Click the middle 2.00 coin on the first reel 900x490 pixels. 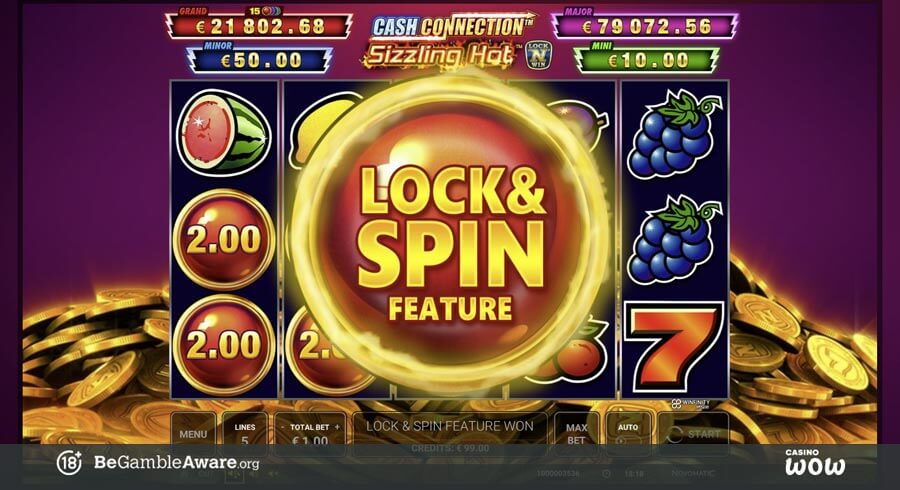[x=224, y=239]
